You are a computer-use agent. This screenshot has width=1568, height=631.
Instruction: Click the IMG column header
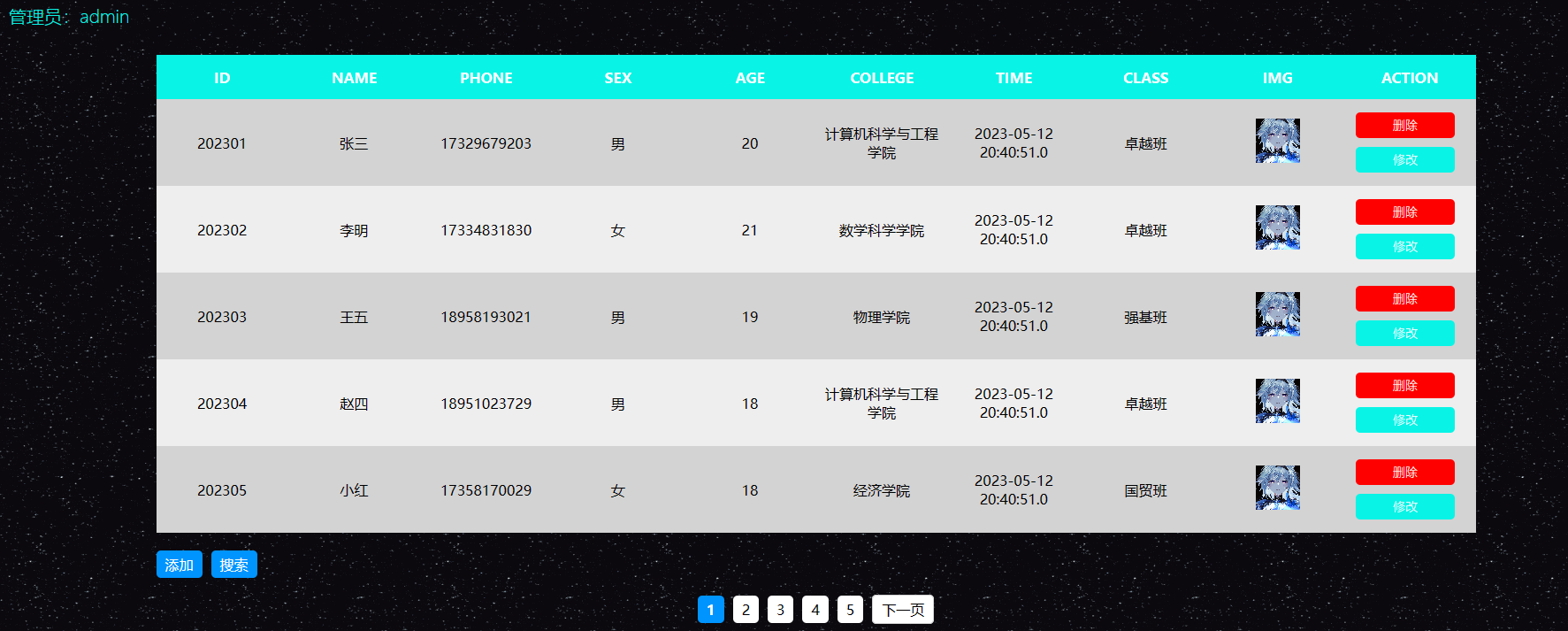click(1278, 78)
